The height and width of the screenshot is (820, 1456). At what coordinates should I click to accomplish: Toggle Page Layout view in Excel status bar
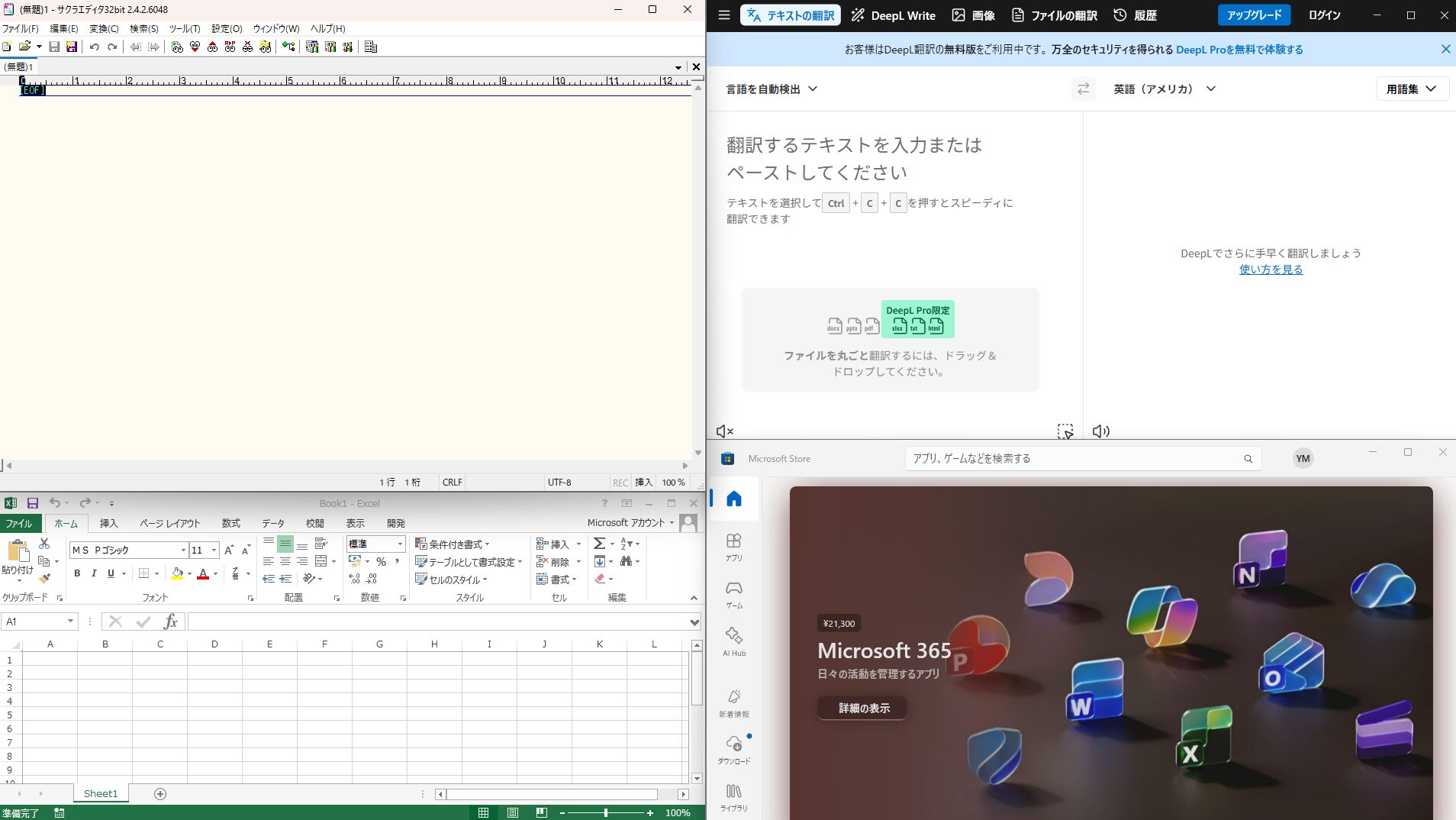[513, 813]
